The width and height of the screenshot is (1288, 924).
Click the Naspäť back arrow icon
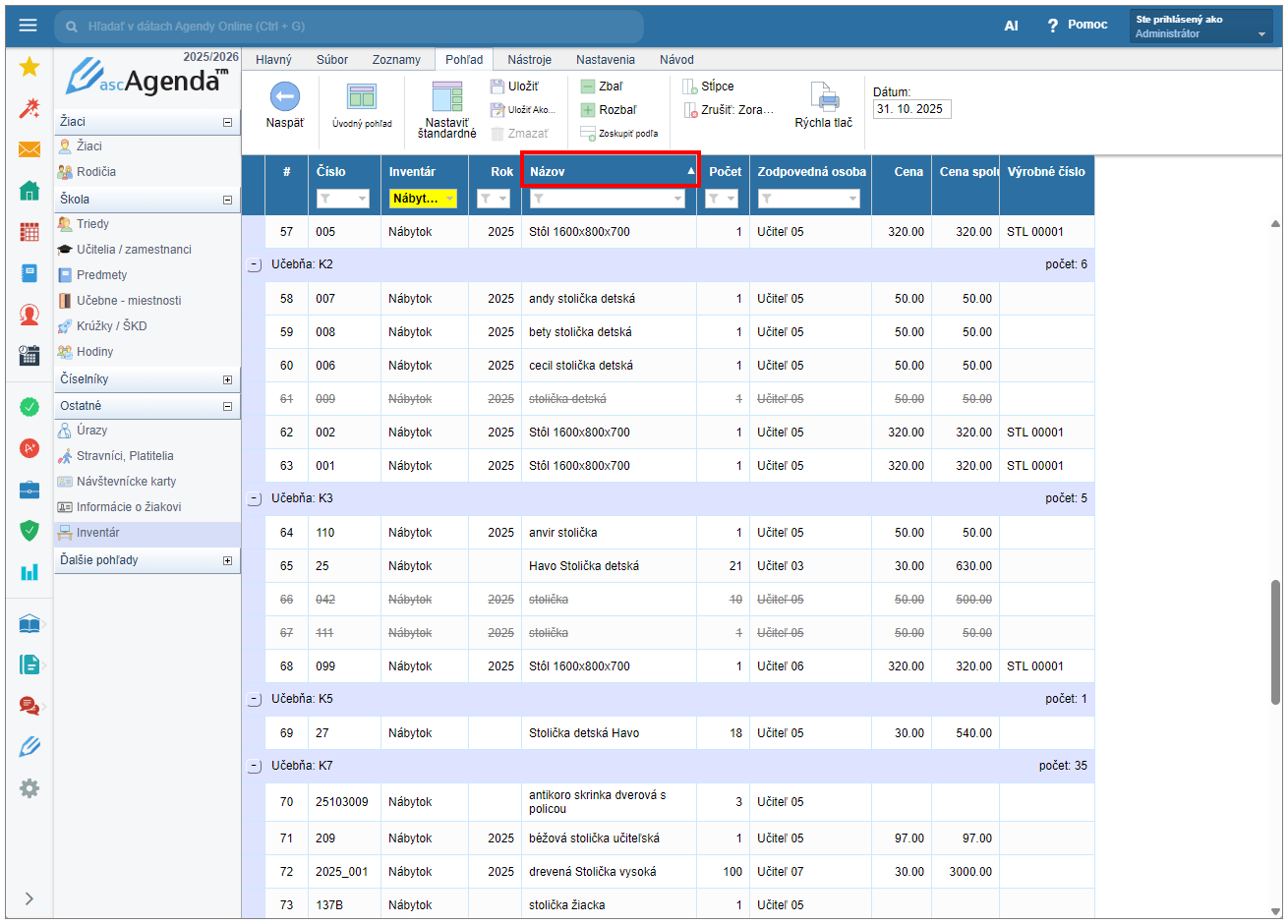point(284,96)
